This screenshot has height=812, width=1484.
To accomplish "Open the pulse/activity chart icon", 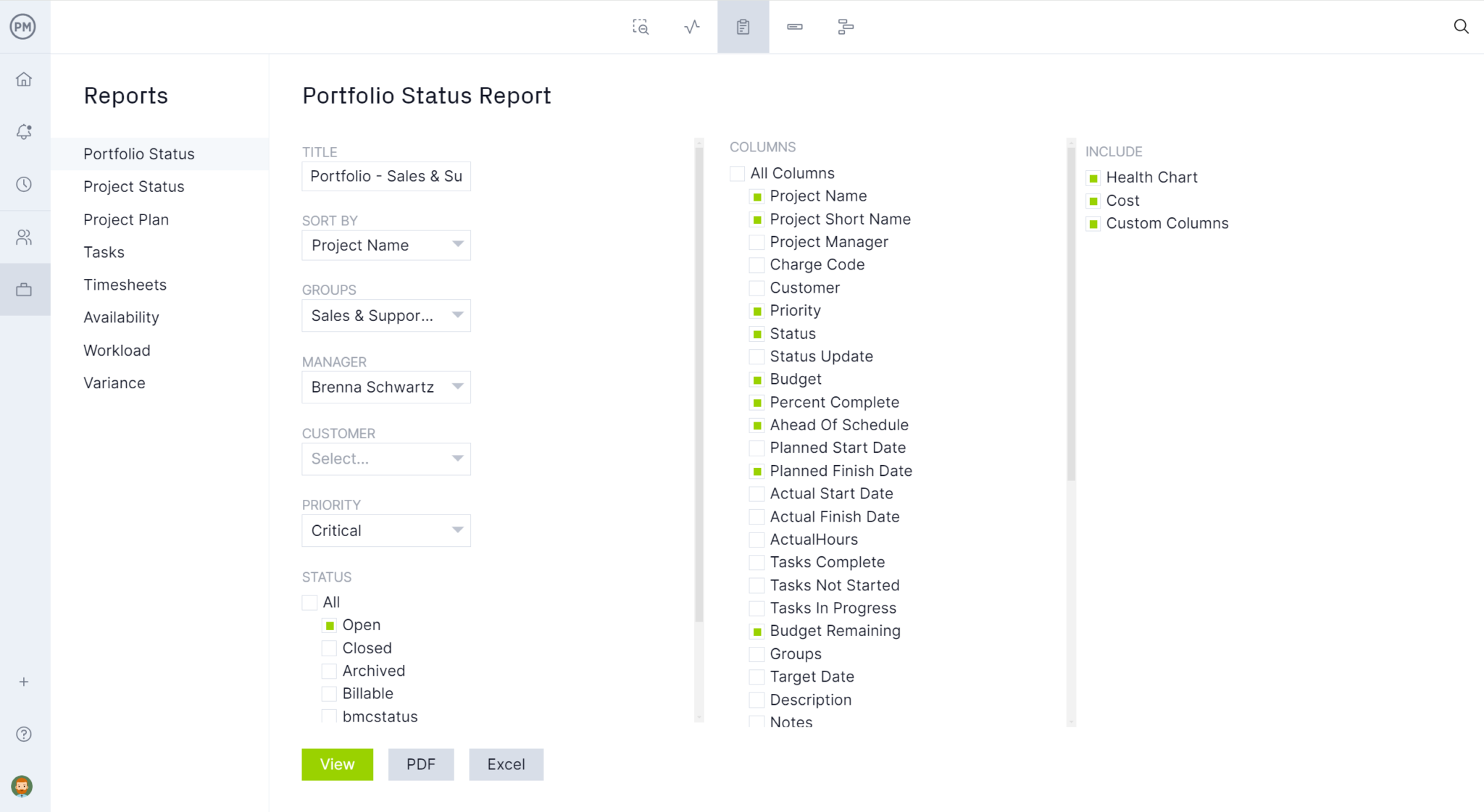I will [692, 27].
